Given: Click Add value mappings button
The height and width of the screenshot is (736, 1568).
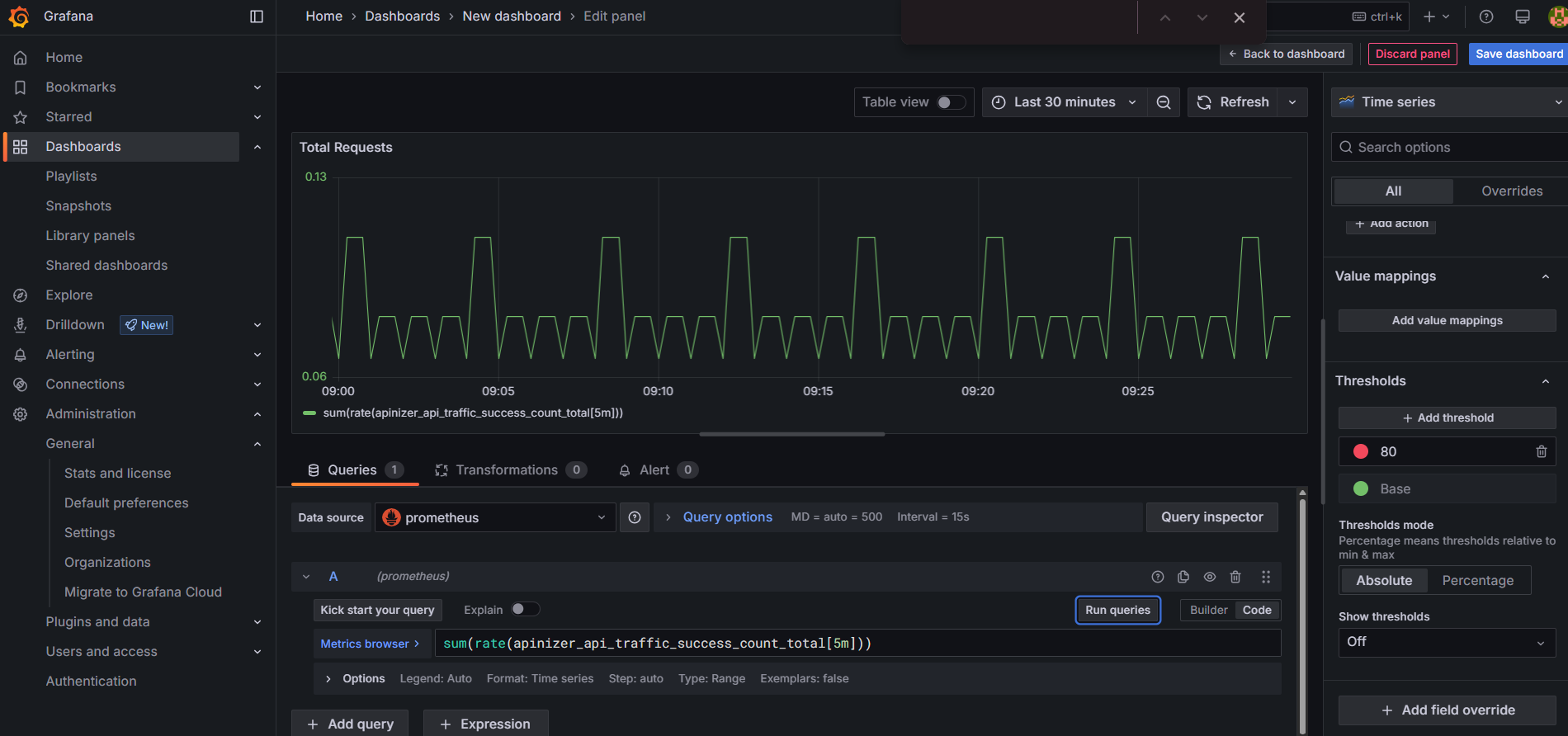Looking at the screenshot, I should pos(1447,320).
